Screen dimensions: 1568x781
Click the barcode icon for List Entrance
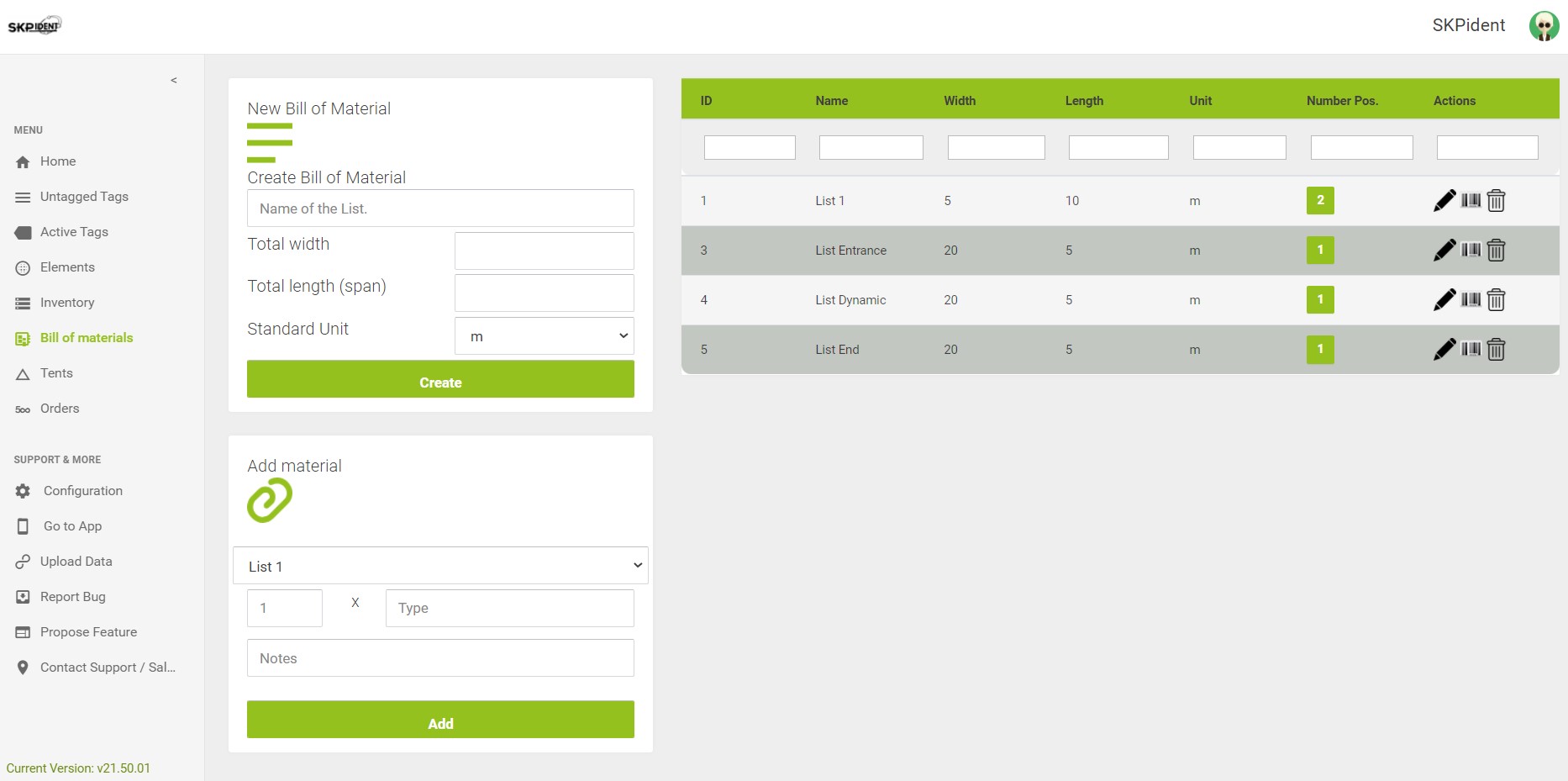(1471, 250)
